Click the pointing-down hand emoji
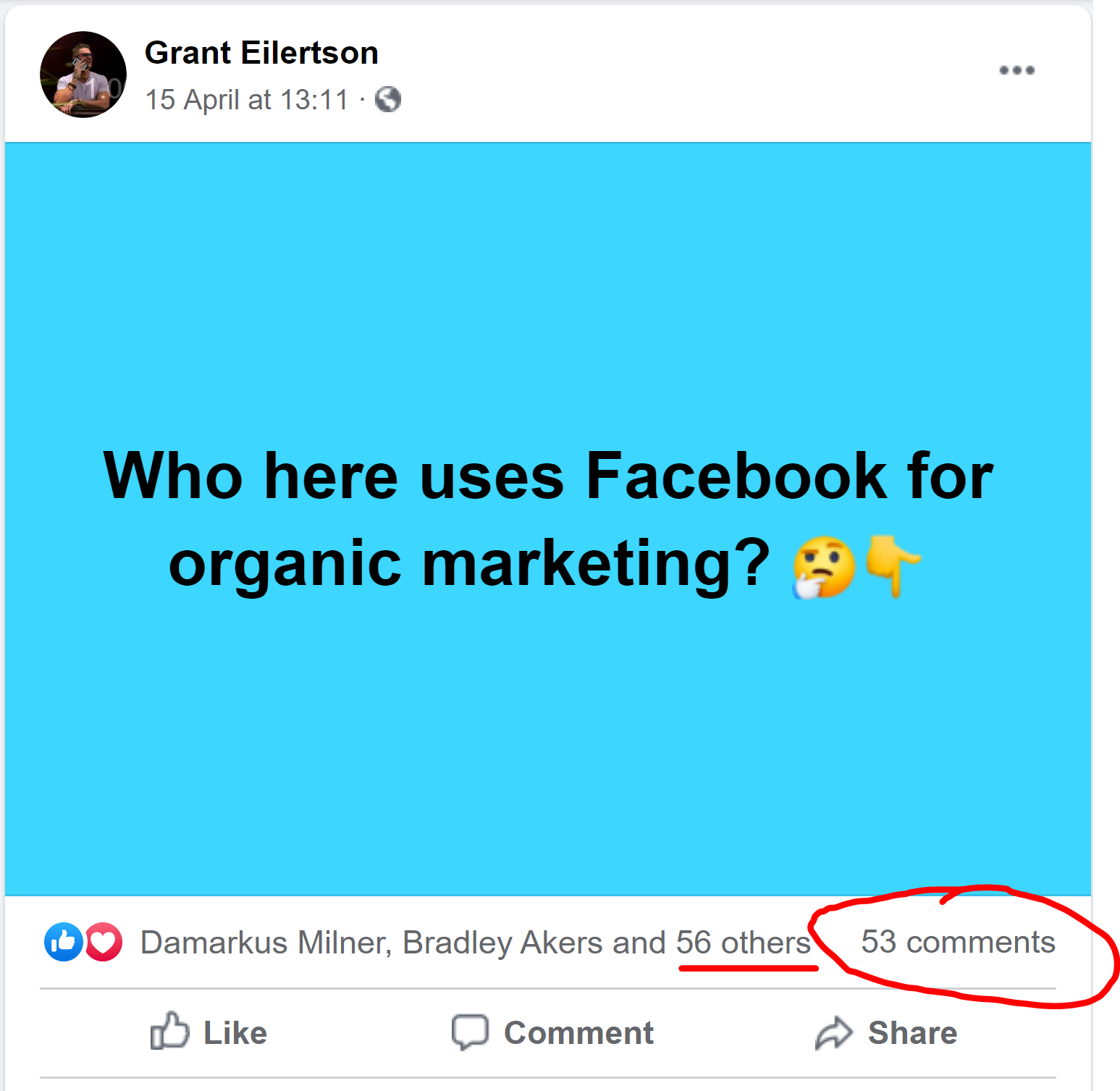 pos(892,565)
